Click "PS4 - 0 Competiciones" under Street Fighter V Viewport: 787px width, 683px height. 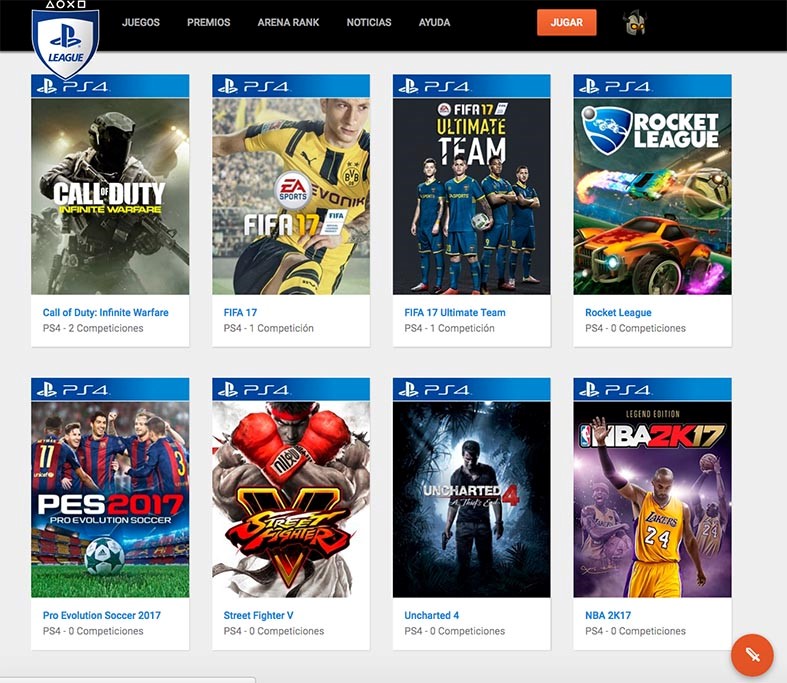(x=274, y=631)
